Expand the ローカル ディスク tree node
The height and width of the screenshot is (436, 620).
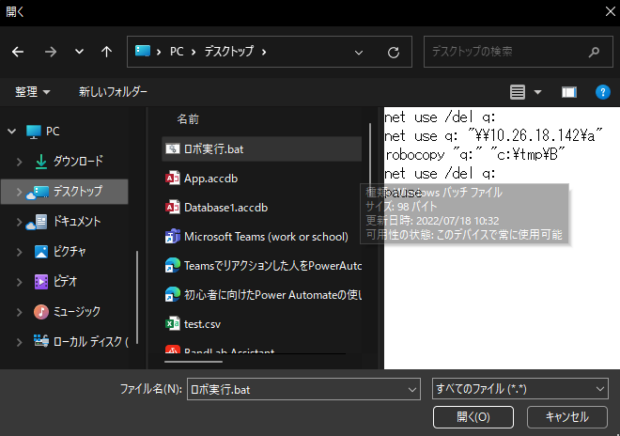point(19,342)
